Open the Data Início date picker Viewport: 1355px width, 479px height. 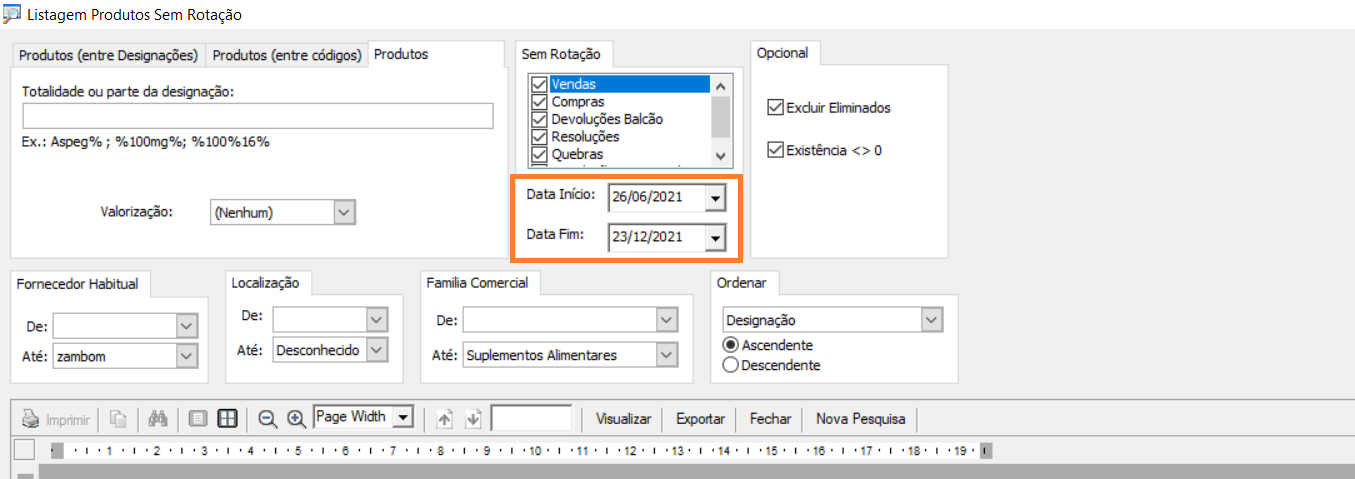click(x=714, y=198)
